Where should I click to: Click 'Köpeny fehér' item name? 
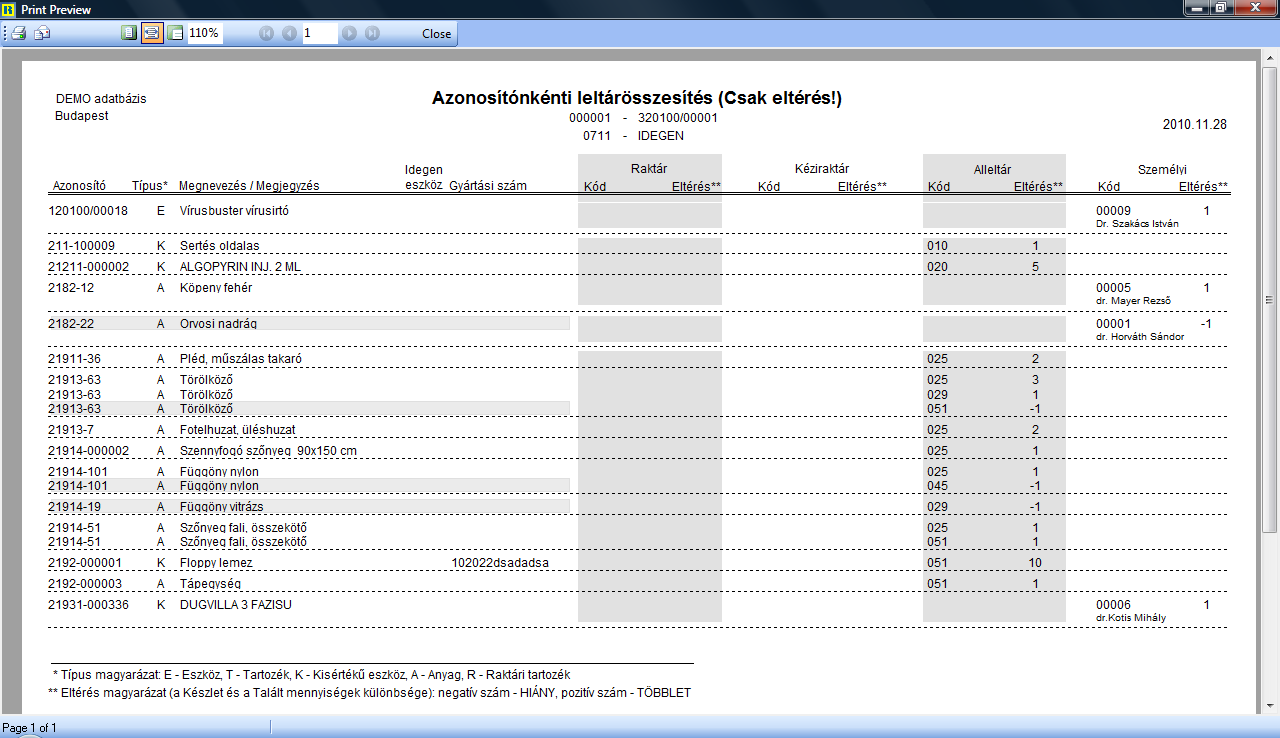[215, 288]
